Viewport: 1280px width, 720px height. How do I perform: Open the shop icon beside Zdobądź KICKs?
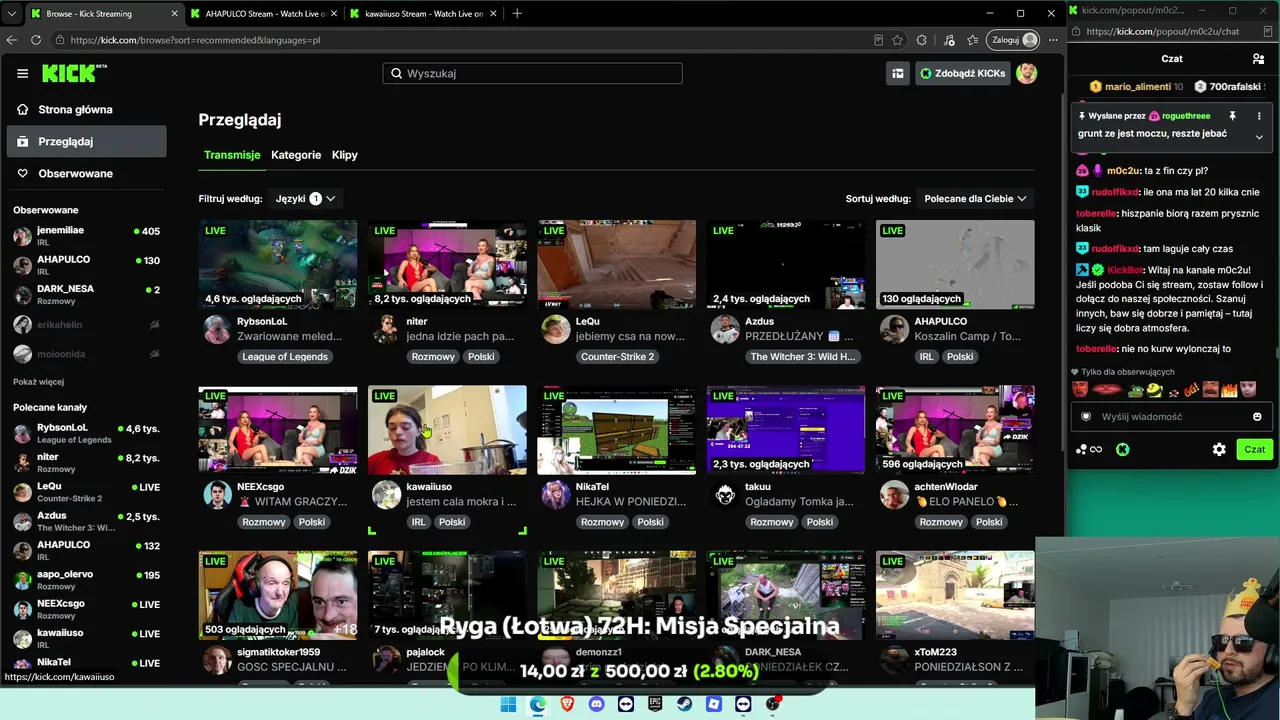click(898, 73)
